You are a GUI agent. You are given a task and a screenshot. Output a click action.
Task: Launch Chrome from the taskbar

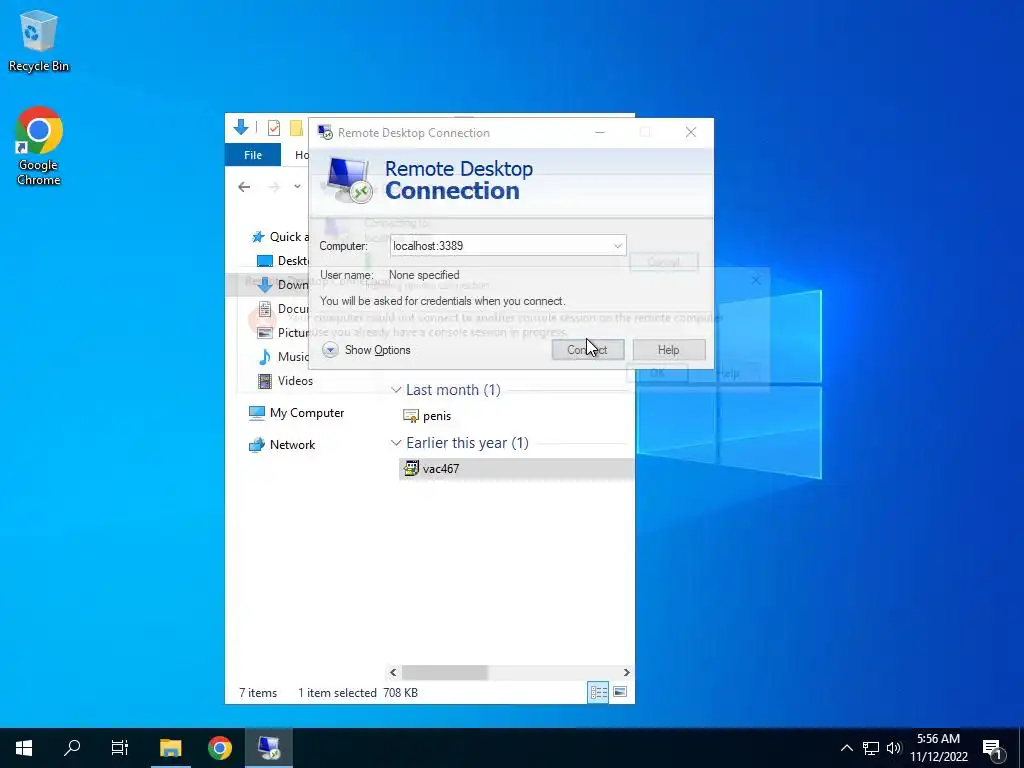point(220,748)
